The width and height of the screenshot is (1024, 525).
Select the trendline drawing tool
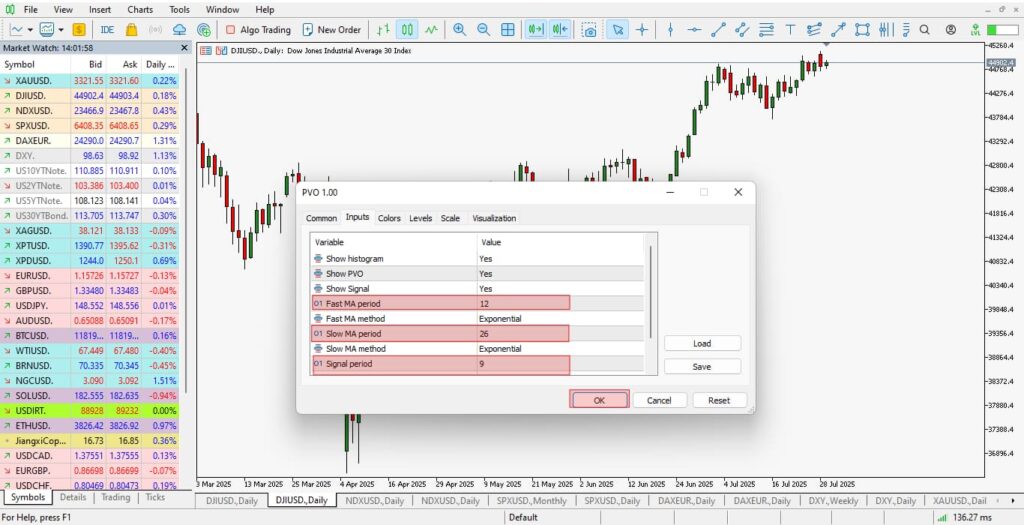pos(718,29)
